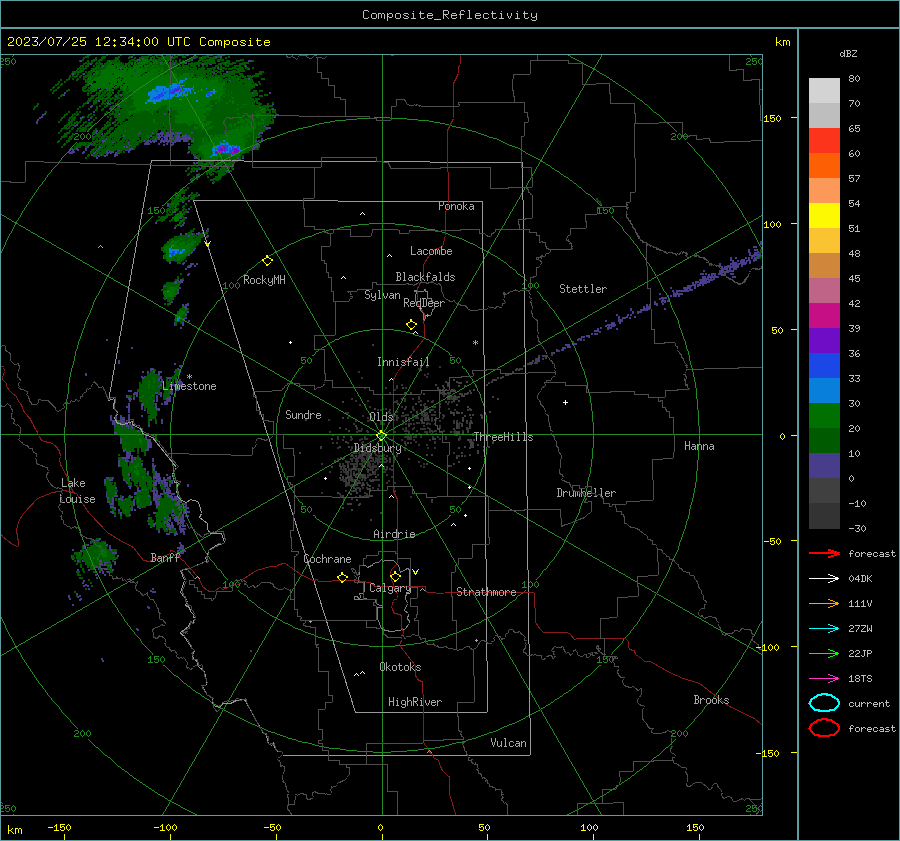Click the Hanna town label
900x841 pixels.
click(x=699, y=446)
